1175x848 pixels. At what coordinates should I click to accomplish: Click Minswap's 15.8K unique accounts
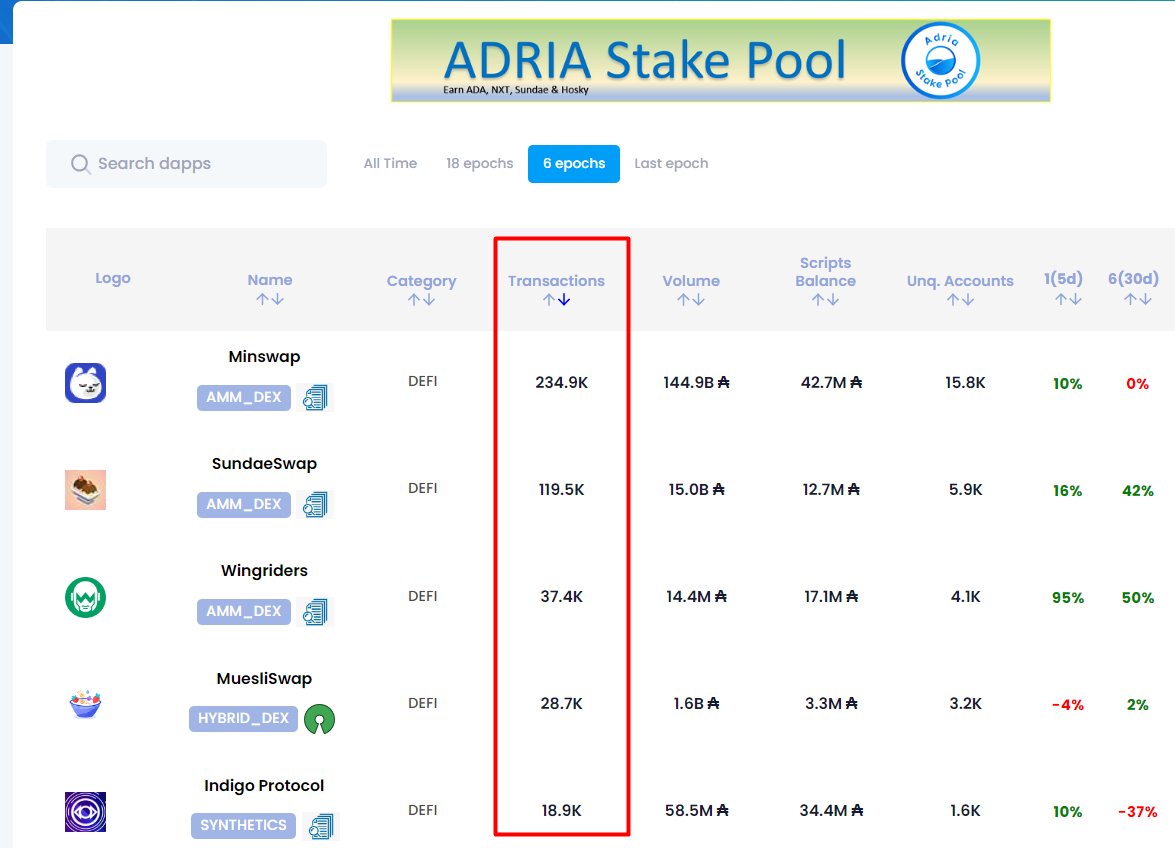coord(965,383)
